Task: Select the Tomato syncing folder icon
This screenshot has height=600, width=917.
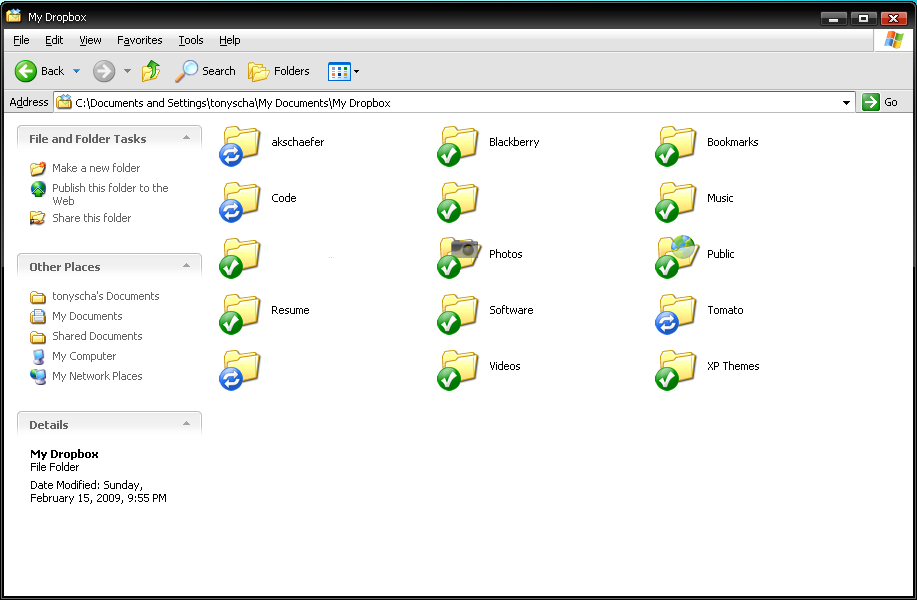Action: point(677,311)
